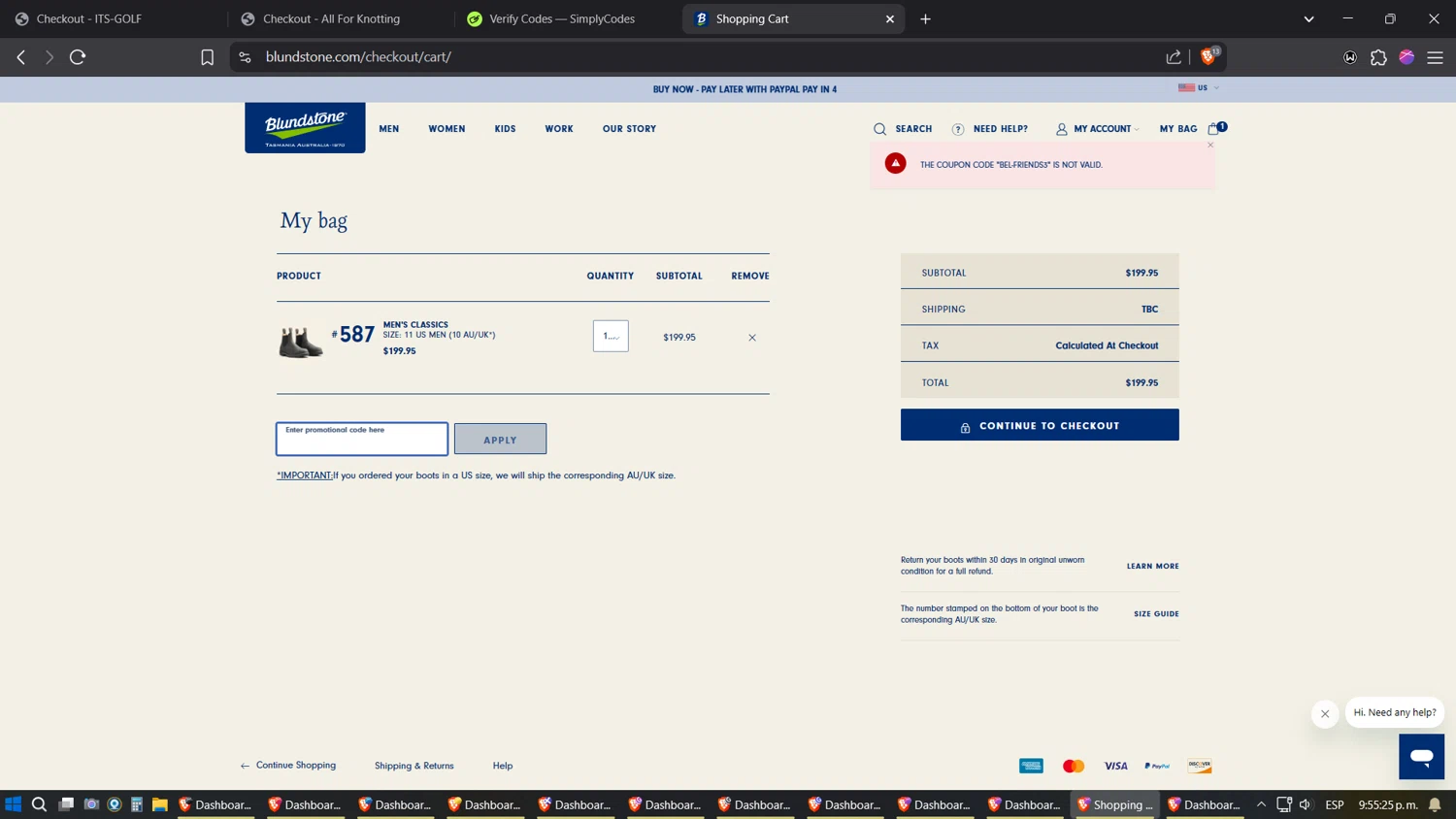Open File Explorer from taskbar
Screen dimensions: 1456x819
click(160, 804)
